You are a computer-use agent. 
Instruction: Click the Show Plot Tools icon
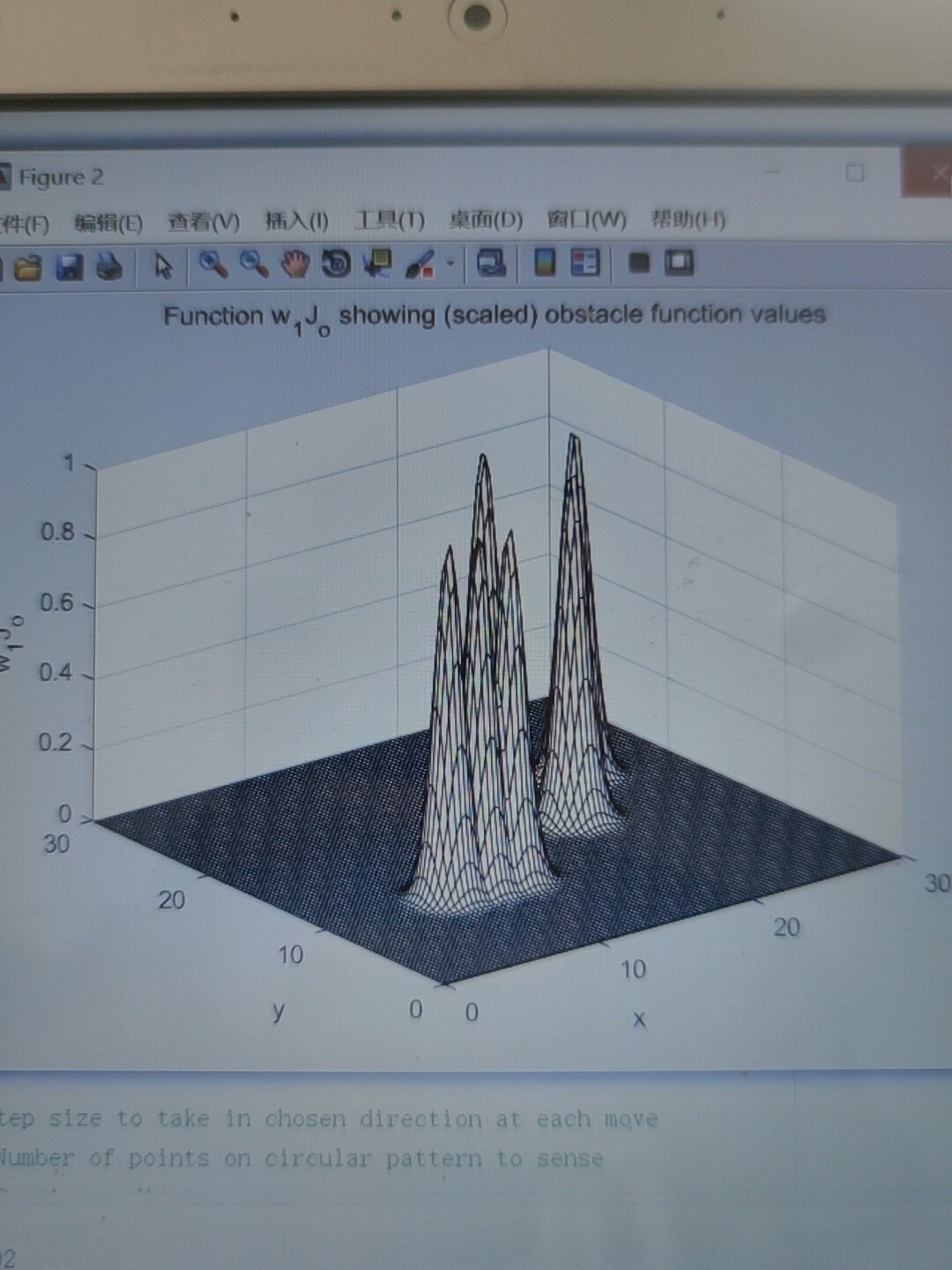pos(679,262)
